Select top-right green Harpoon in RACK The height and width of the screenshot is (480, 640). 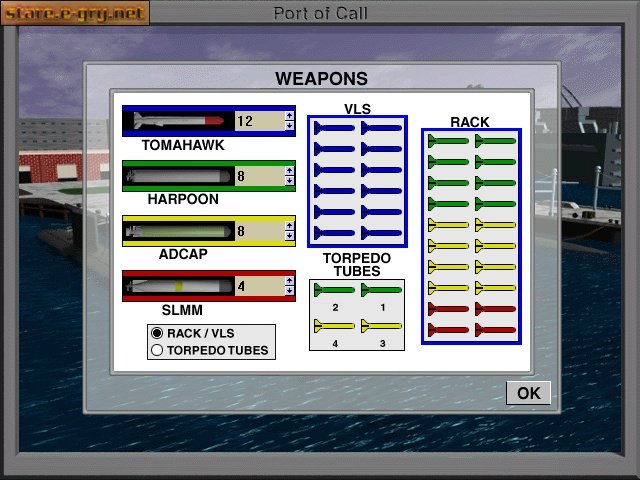click(495, 141)
